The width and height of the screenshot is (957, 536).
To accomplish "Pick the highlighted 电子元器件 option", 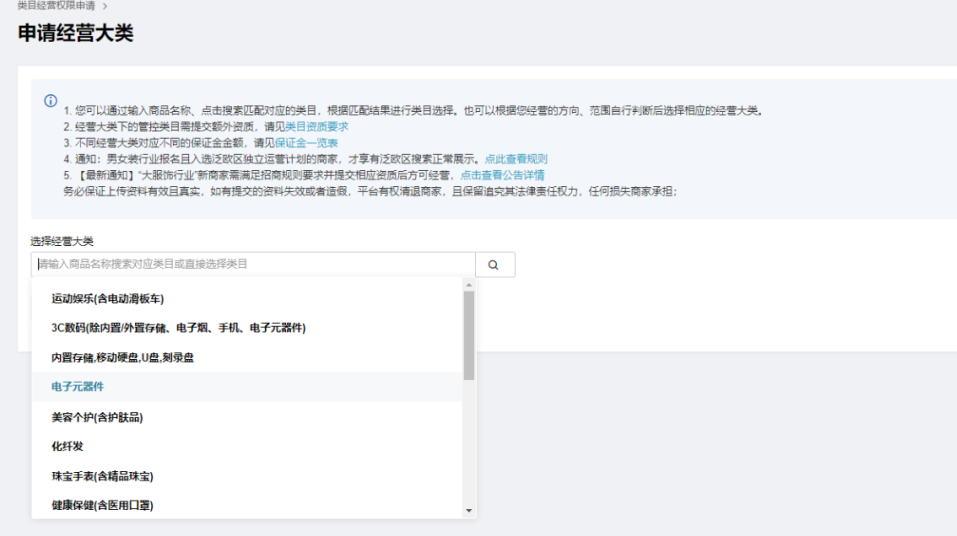I will click(x=78, y=386).
